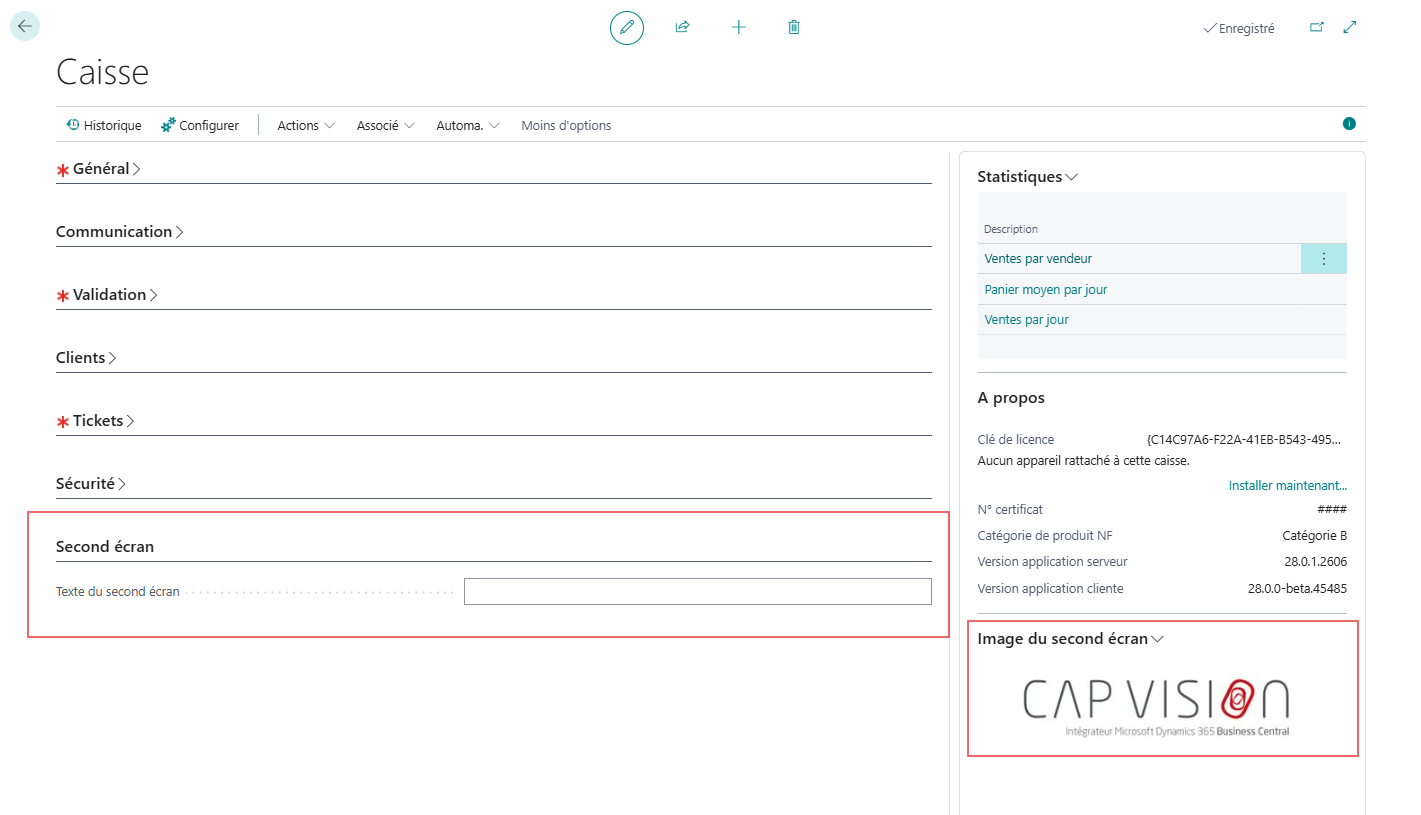Click the Enregistré saved status

pos(1239,29)
